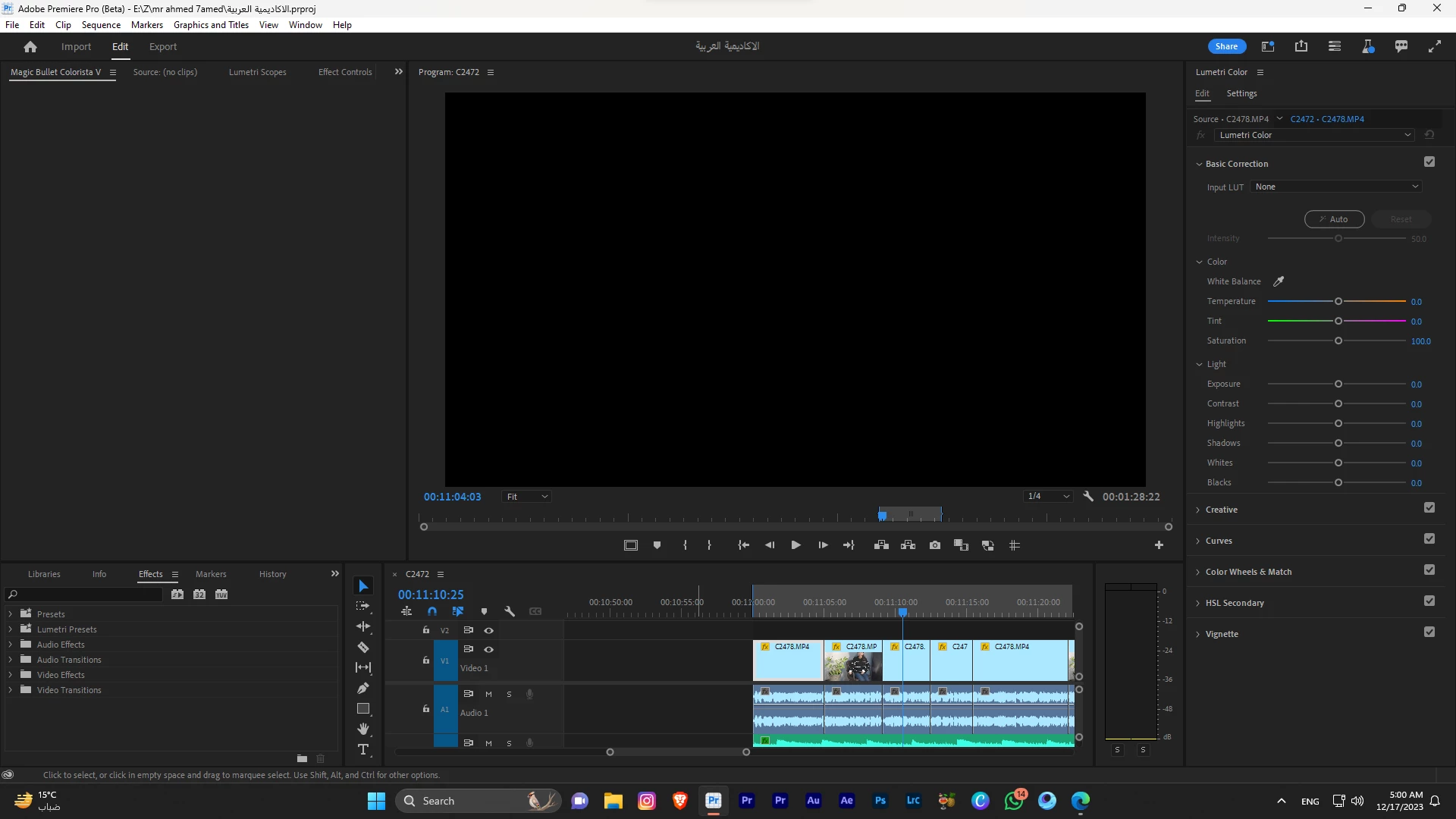Disable the Basic Correction checkbox
Screen dimensions: 1456x819
click(x=1429, y=162)
